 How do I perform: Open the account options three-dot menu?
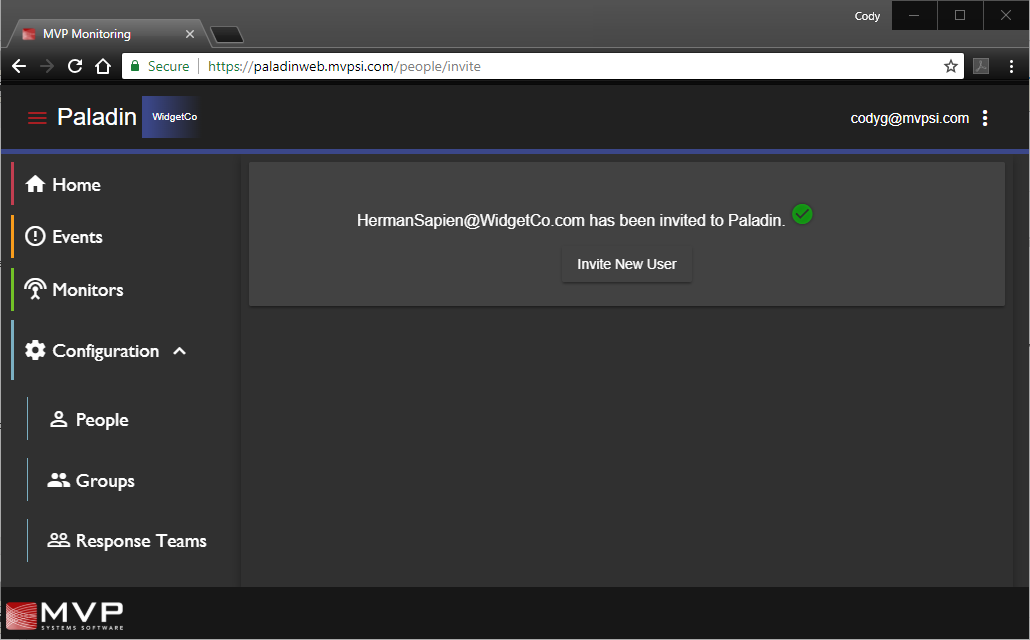(985, 118)
